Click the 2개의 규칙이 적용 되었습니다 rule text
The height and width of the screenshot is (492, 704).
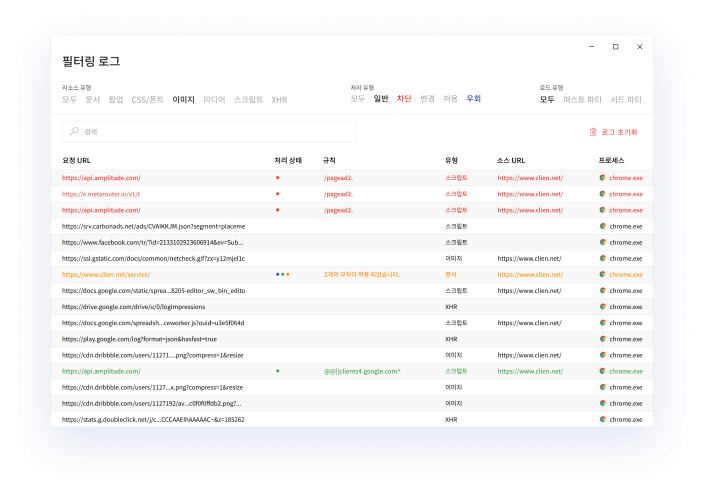[x=362, y=274]
